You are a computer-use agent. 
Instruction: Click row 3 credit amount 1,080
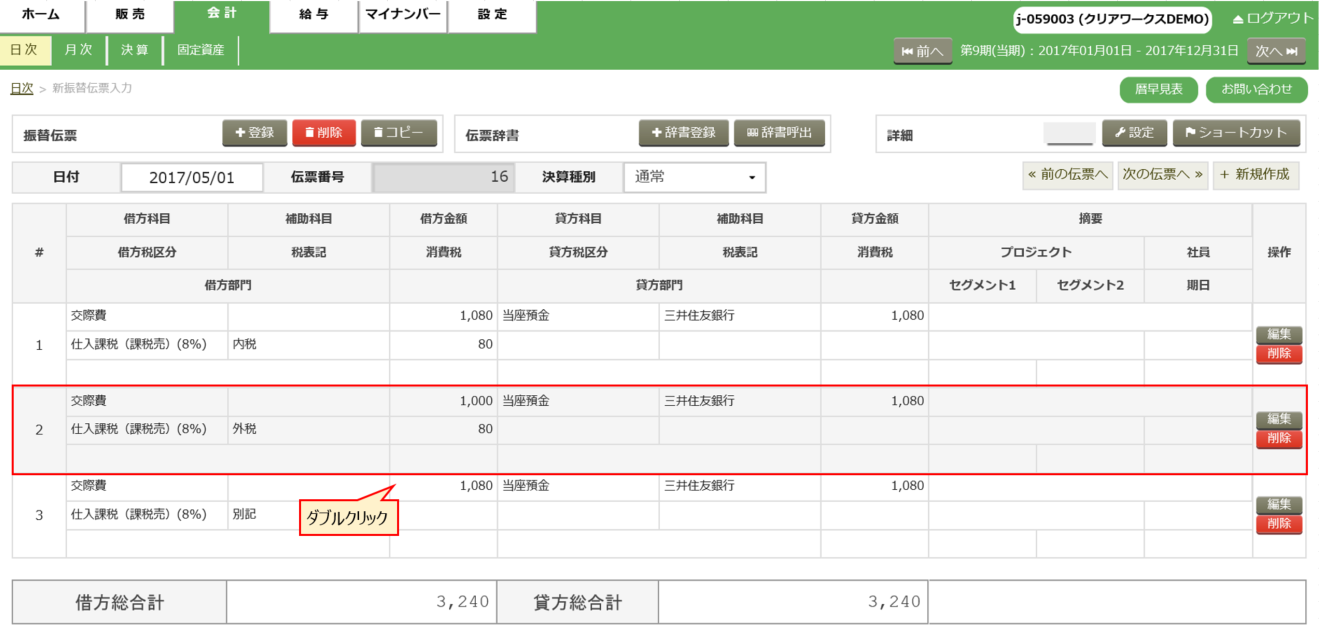(x=906, y=486)
